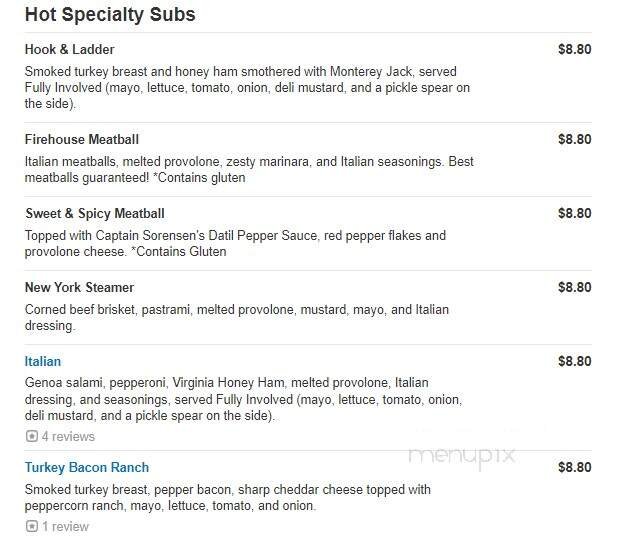The image size is (641, 538).
Task: Click the Italian sub $8.80 price
Action: click(x=574, y=361)
